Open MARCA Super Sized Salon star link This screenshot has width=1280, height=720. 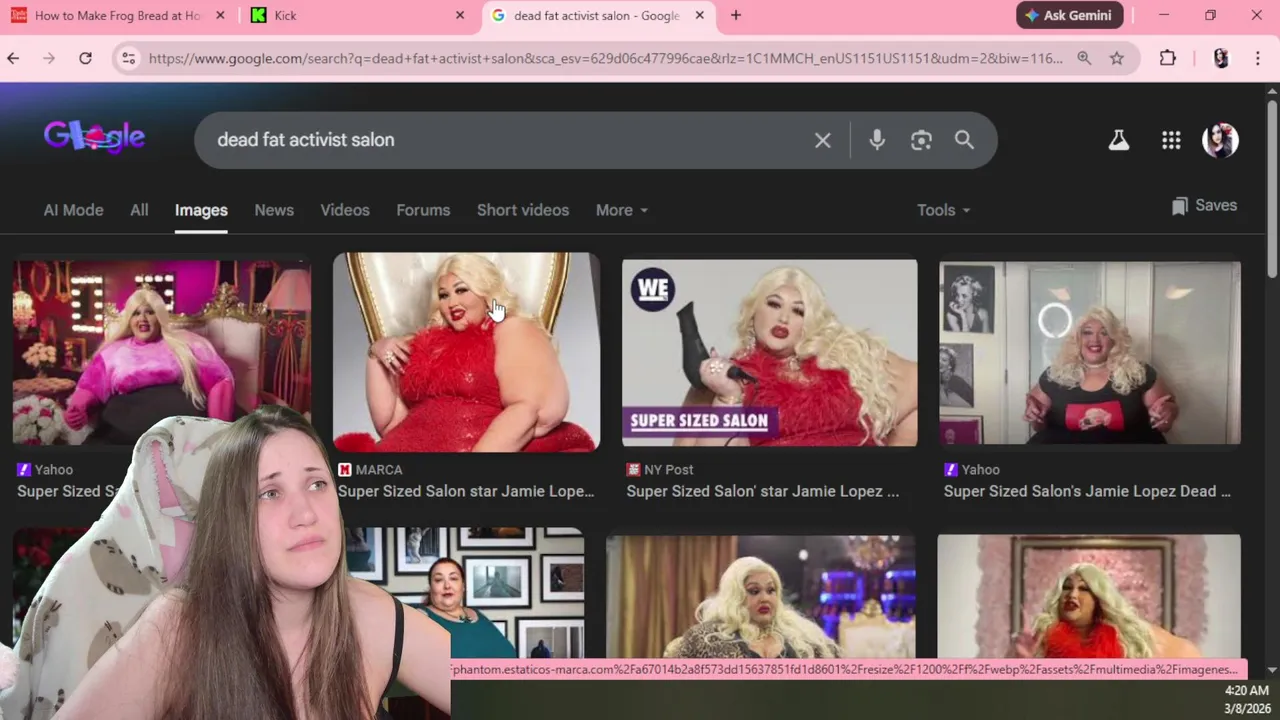(466, 491)
